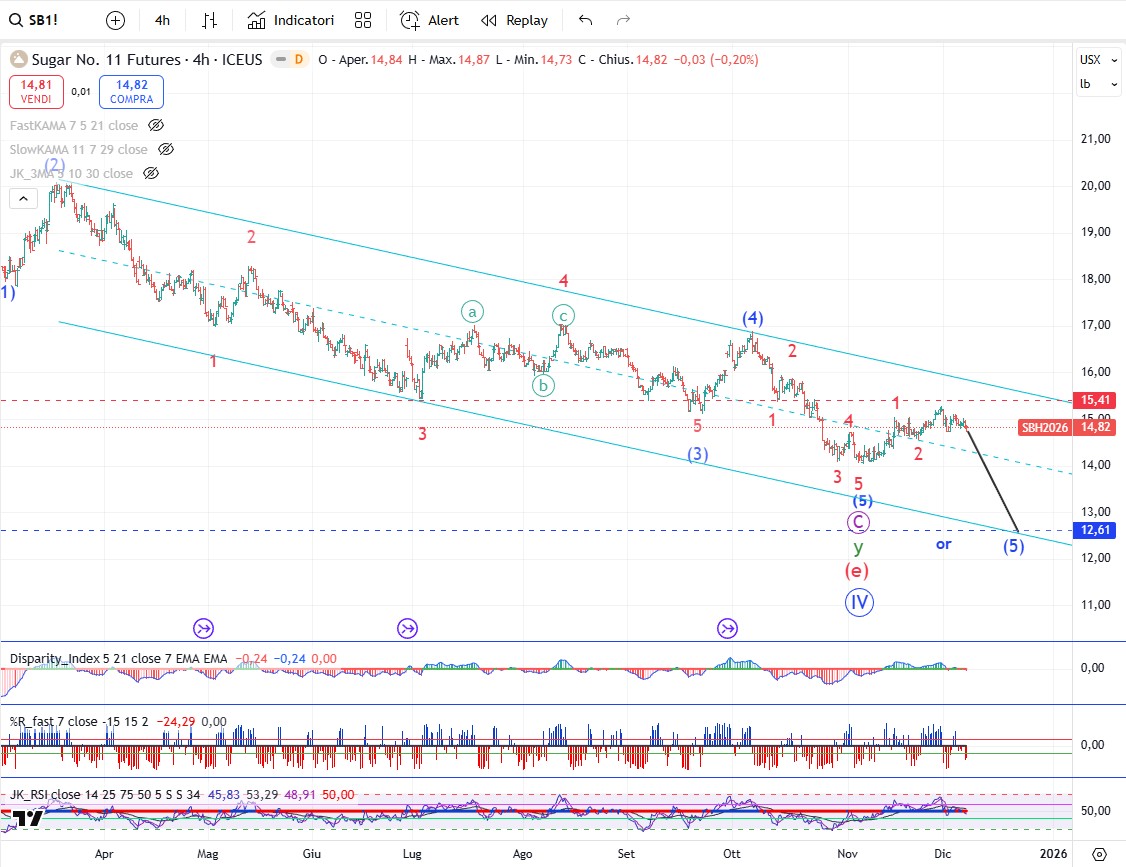This screenshot has width=1126, height=867.
Task: Click the 0,01 spread value
Action: tap(81, 92)
